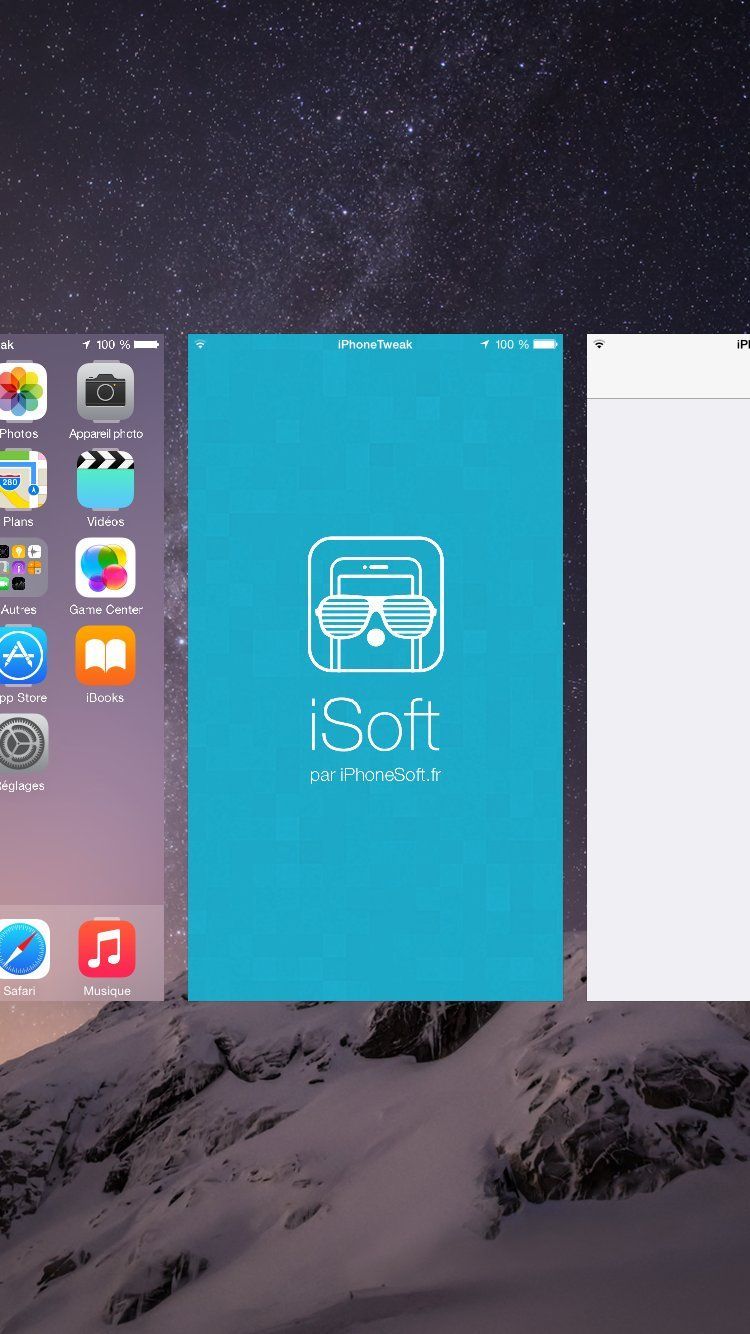This screenshot has width=750, height=1334.
Task: Launch Safari from the dock
Action: [22, 949]
